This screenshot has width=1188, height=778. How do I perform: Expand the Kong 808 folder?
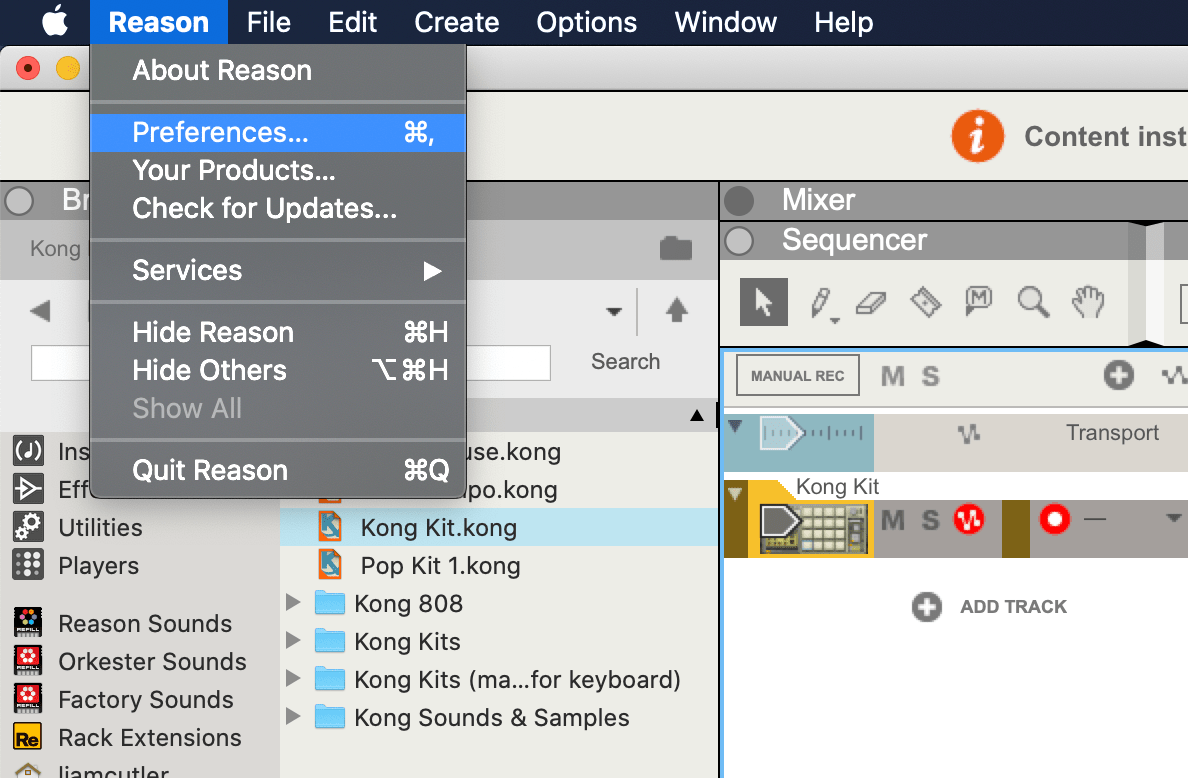tap(293, 603)
